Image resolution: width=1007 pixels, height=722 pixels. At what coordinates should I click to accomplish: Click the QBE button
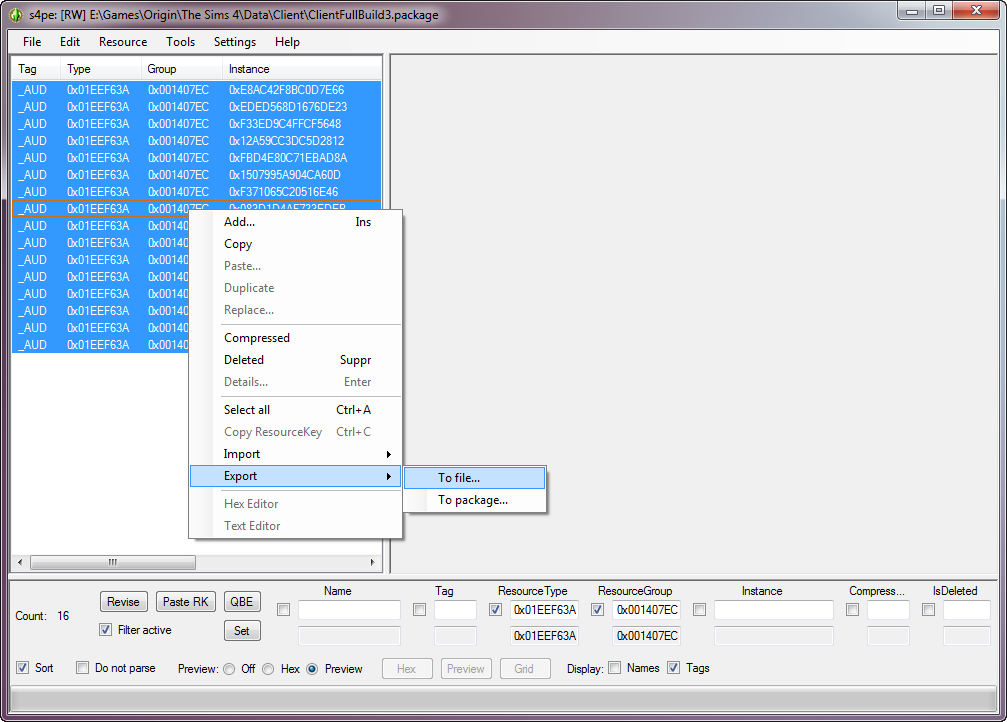point(242,602)
